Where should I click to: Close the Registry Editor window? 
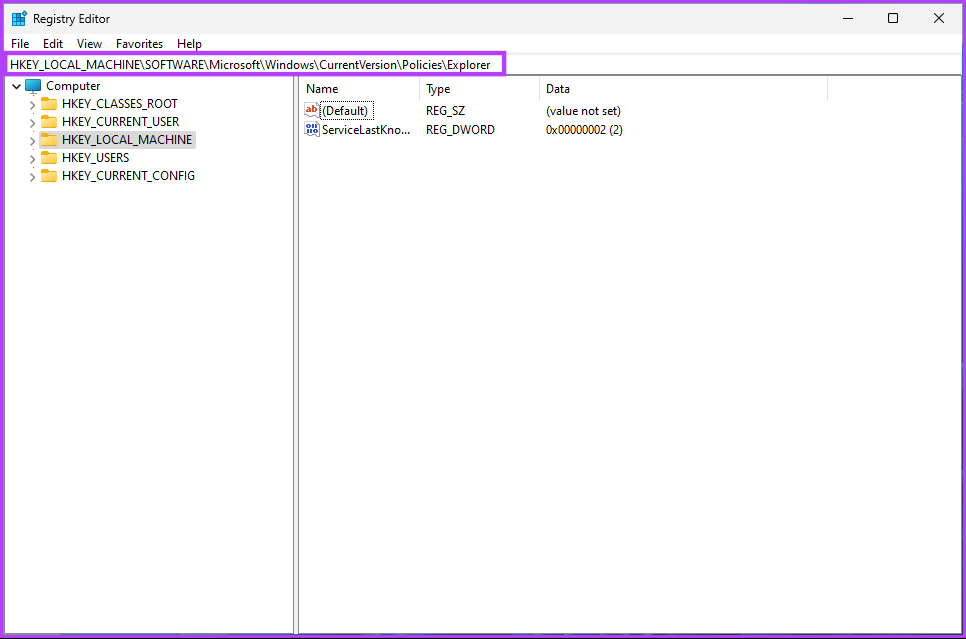tap(938, 18)
